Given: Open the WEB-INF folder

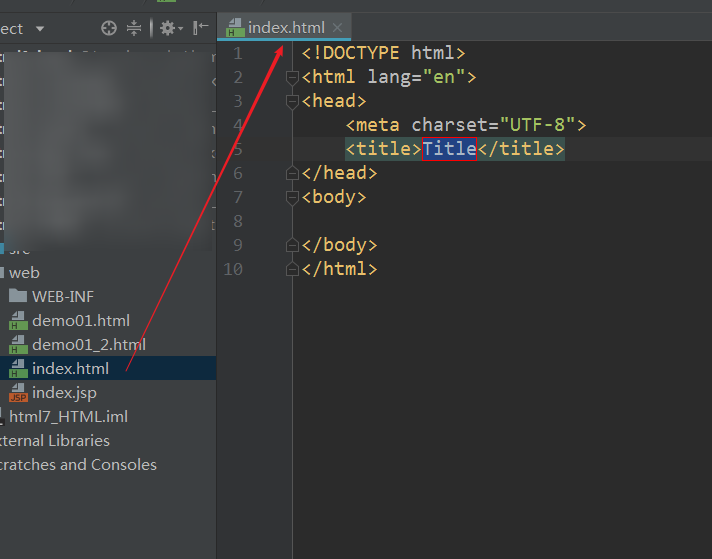Looking at the screenshot, I should [63, 297].
